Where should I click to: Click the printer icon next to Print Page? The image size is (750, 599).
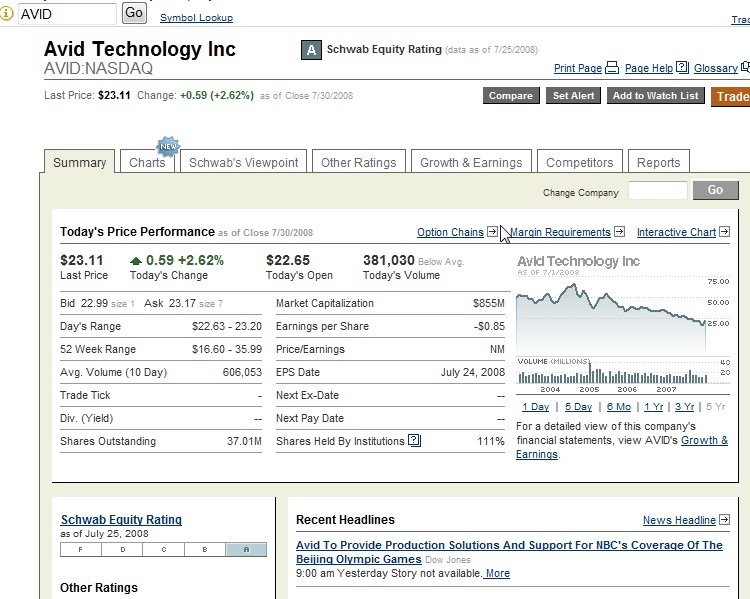[612, 67]
